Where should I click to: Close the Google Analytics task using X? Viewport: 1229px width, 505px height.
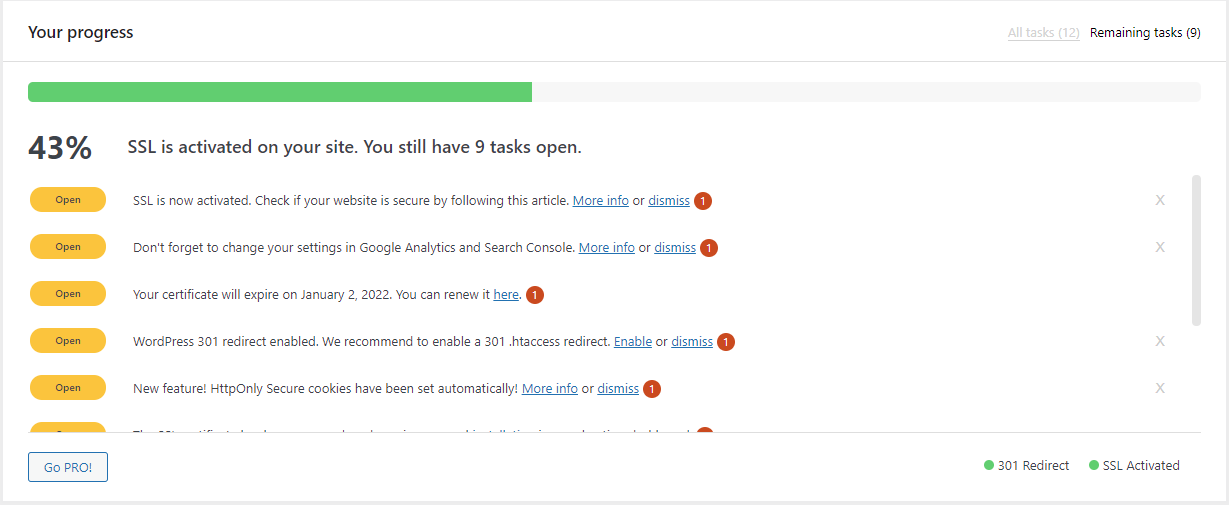tap(1160, 247)
